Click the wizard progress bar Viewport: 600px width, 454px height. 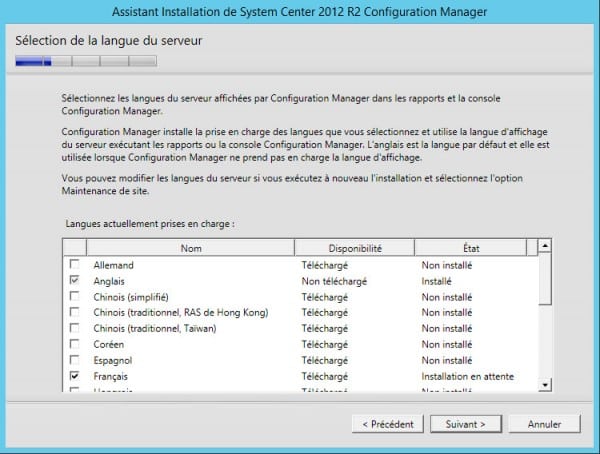point(86,61)
